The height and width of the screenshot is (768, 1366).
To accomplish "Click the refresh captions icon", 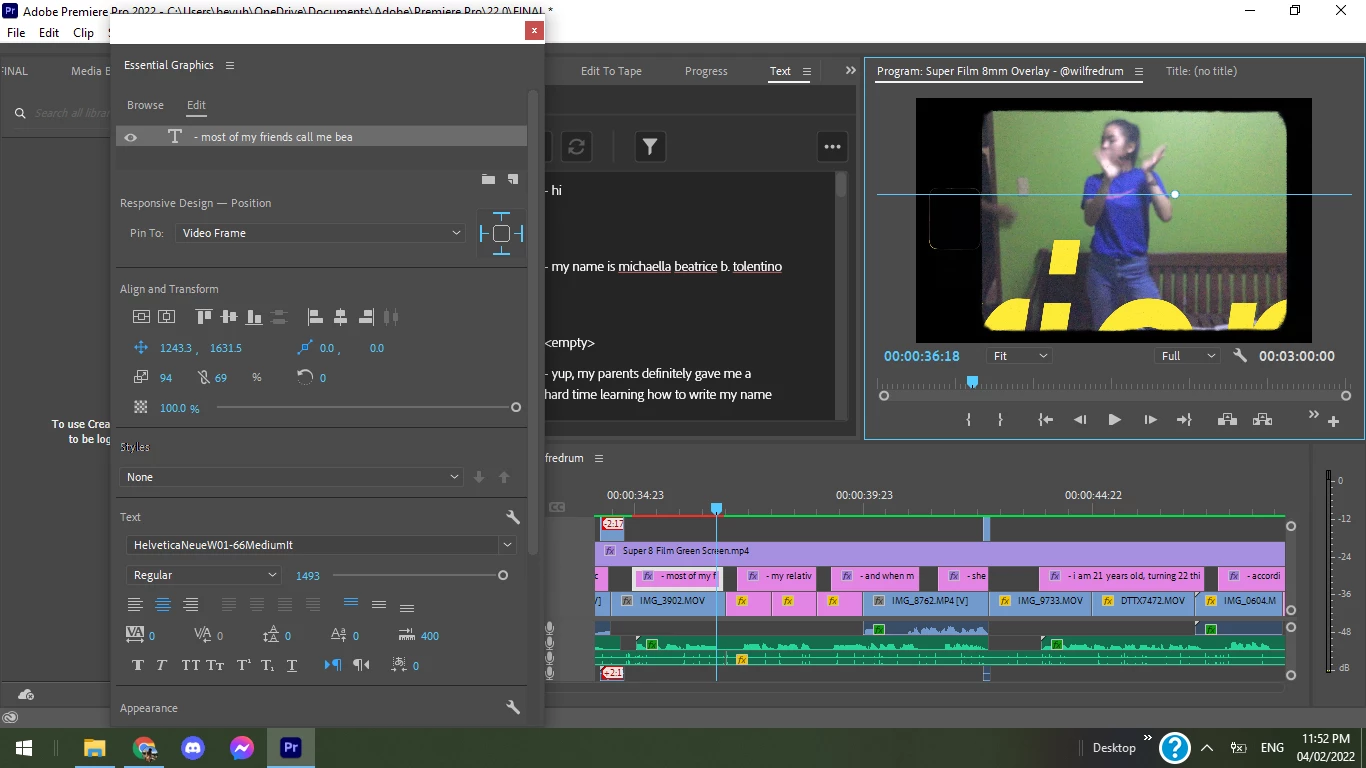I will tap(576, 147).
